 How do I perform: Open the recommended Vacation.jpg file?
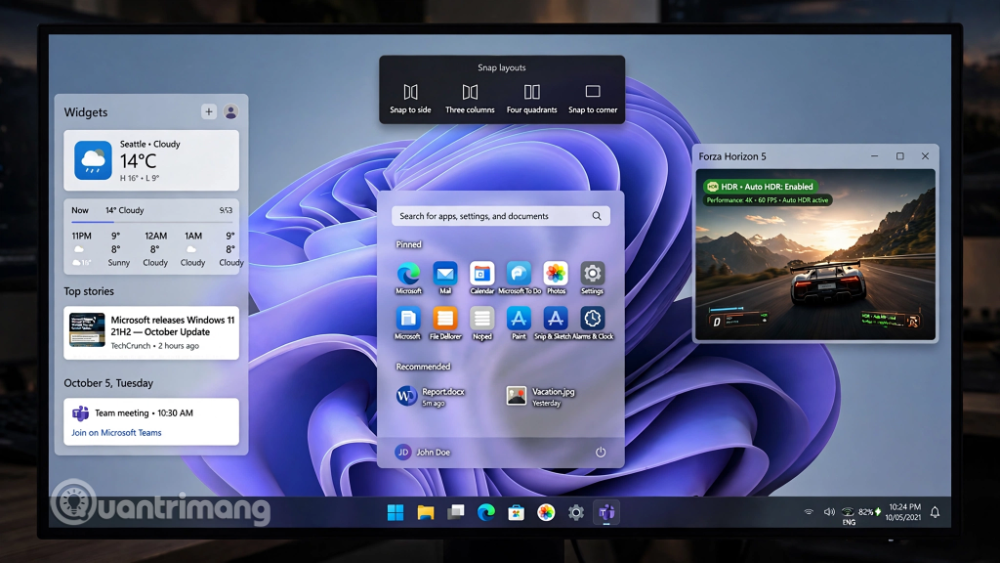click(540, 396)
